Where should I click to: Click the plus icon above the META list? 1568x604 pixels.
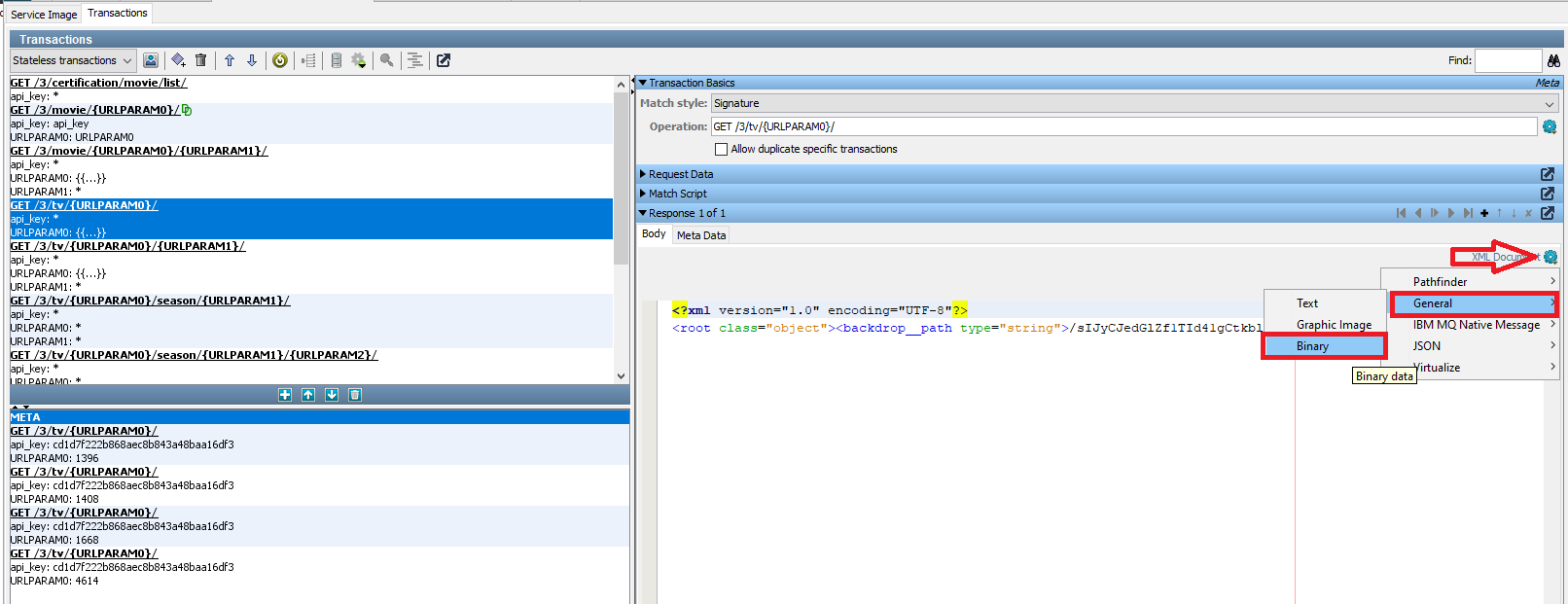(285, 395)
